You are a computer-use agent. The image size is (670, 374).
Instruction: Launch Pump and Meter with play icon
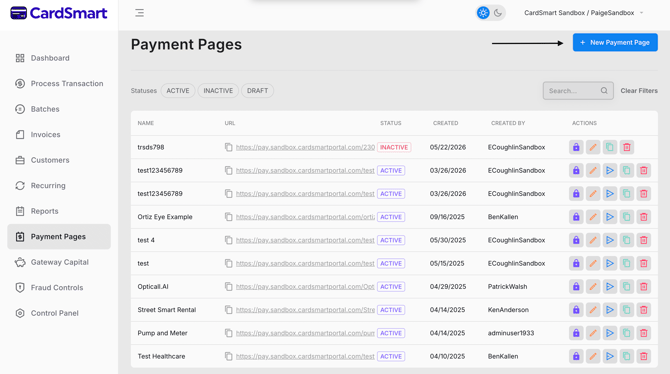click(x=610, y=333)
